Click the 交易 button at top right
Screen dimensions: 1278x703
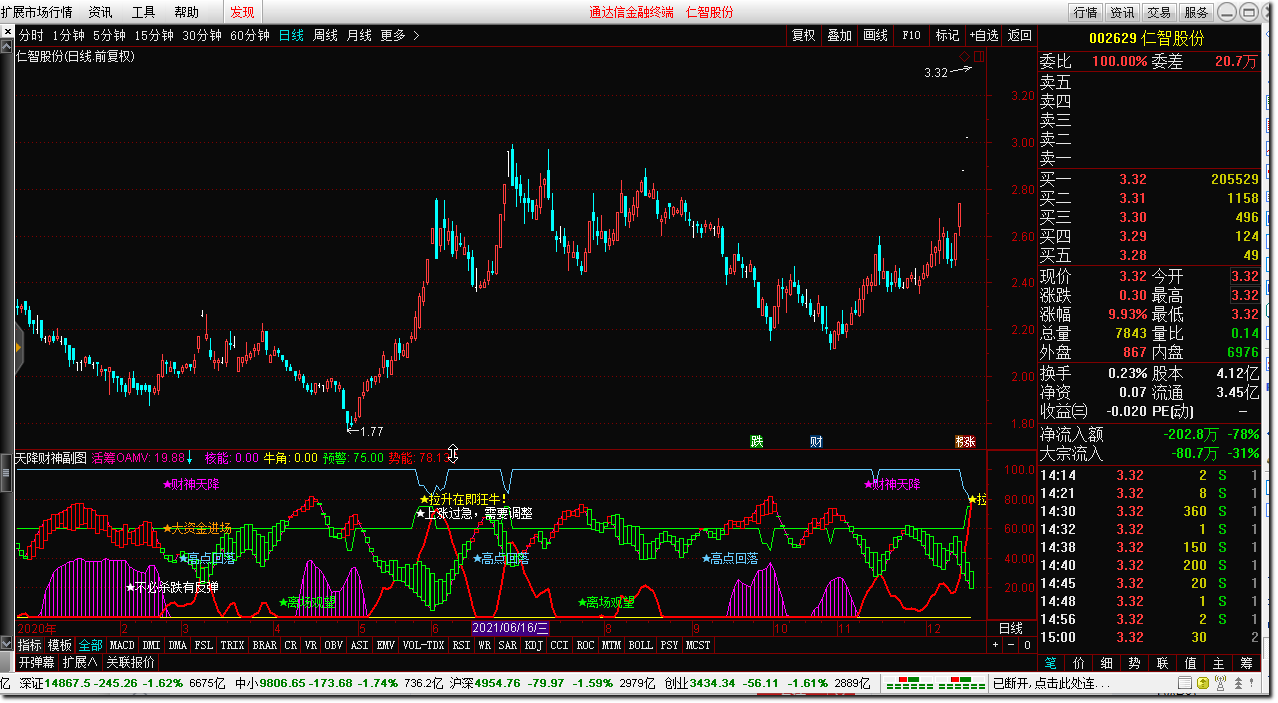tap(1159, 12)
